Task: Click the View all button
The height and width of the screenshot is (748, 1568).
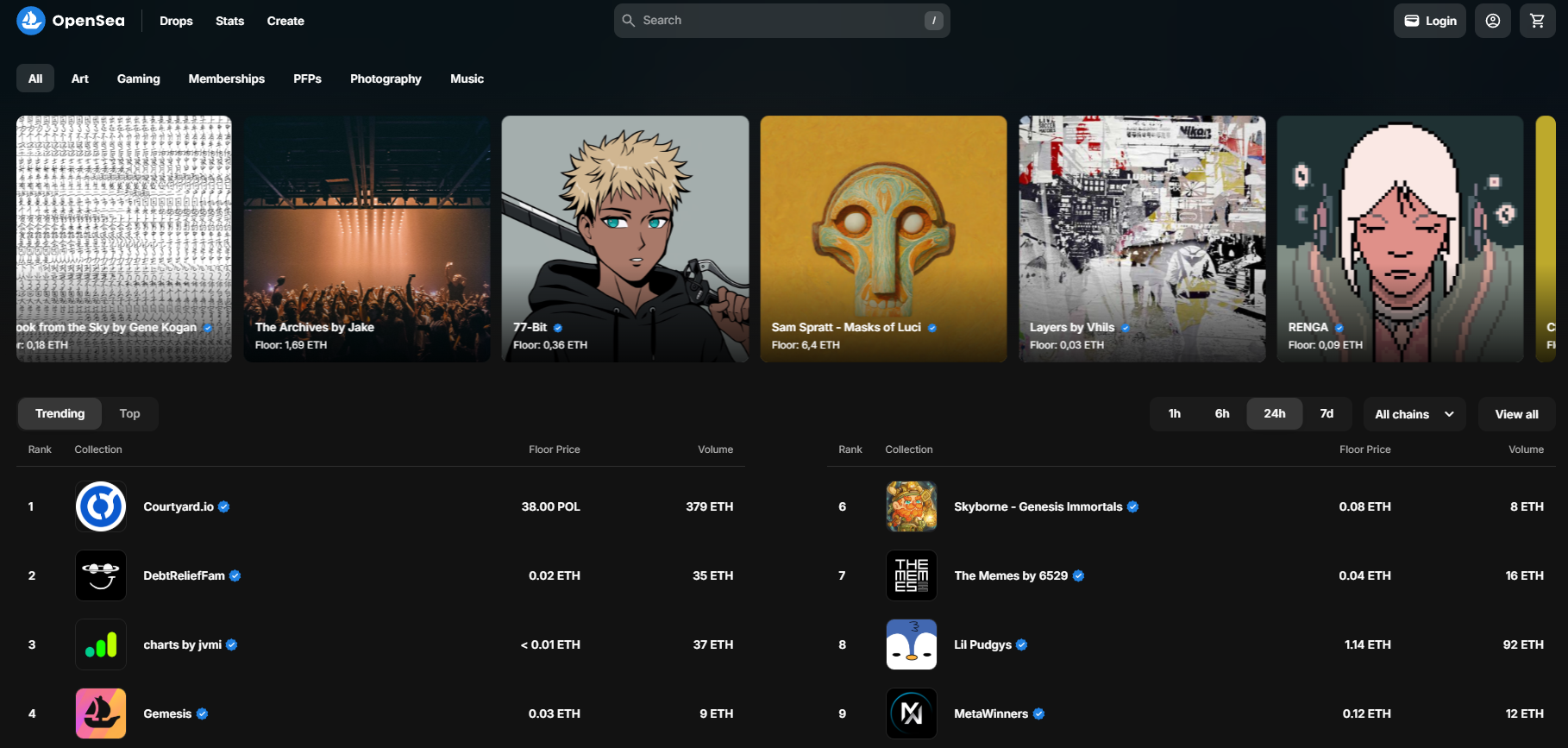Action: [1517, 414]
